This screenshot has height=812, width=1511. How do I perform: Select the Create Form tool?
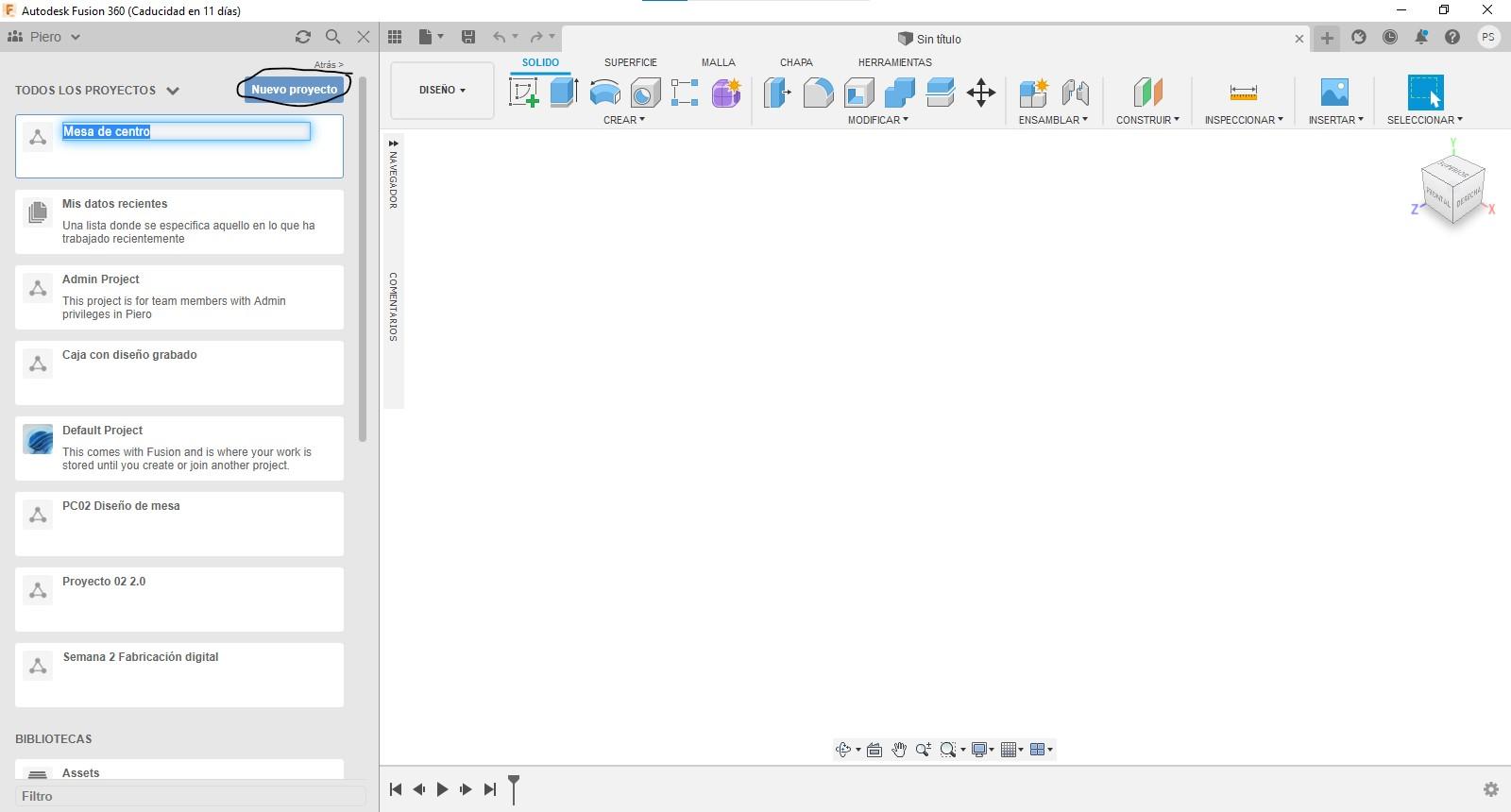coord(726,93)
